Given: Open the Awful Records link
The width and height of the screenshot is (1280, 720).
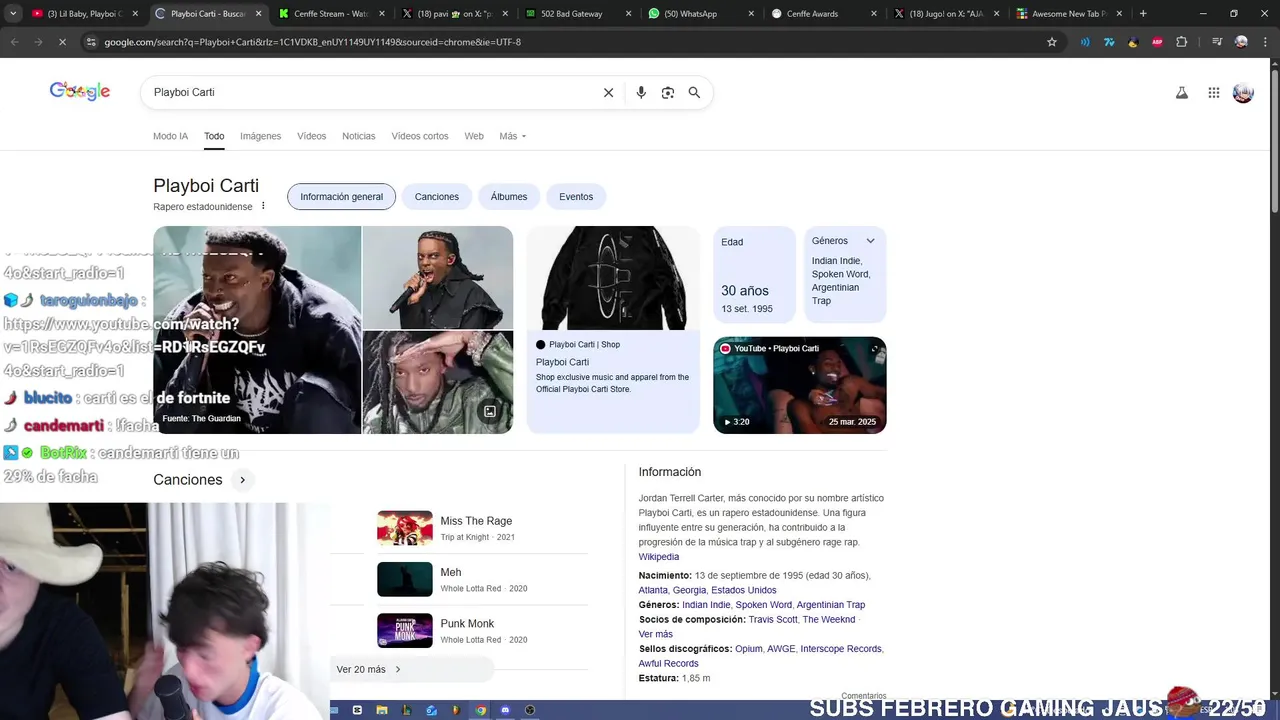Looking at the screenshot, I should (669, 663).
